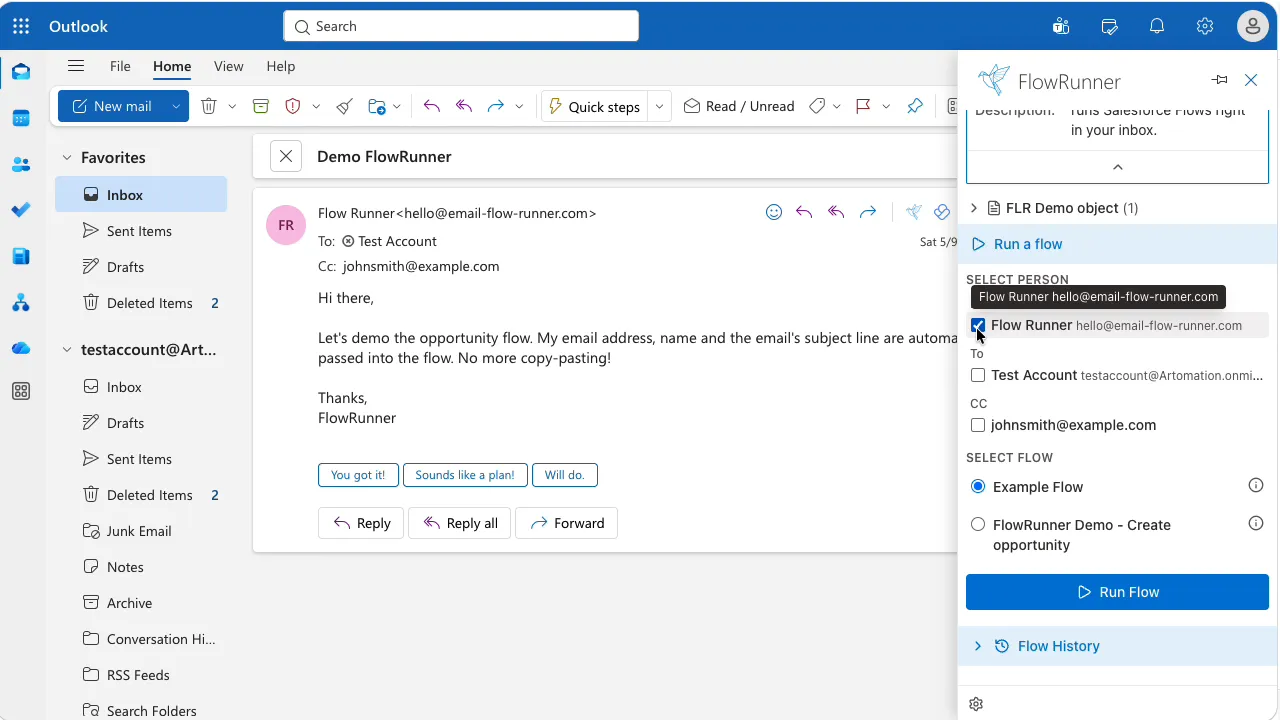Image resolution: width=1280 pixels, height=720 pixels.
Task: Click the Report shield icon in ribbon
Action: pos(293,106)
